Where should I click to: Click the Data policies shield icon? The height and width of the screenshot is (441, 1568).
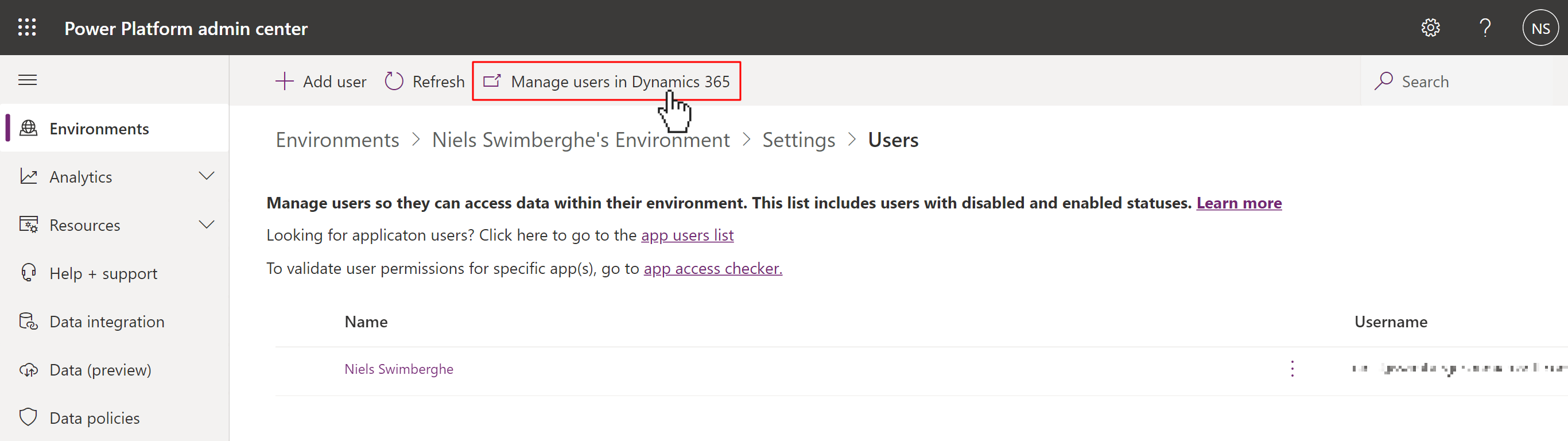pyautogui.click(x=29, y=417)
